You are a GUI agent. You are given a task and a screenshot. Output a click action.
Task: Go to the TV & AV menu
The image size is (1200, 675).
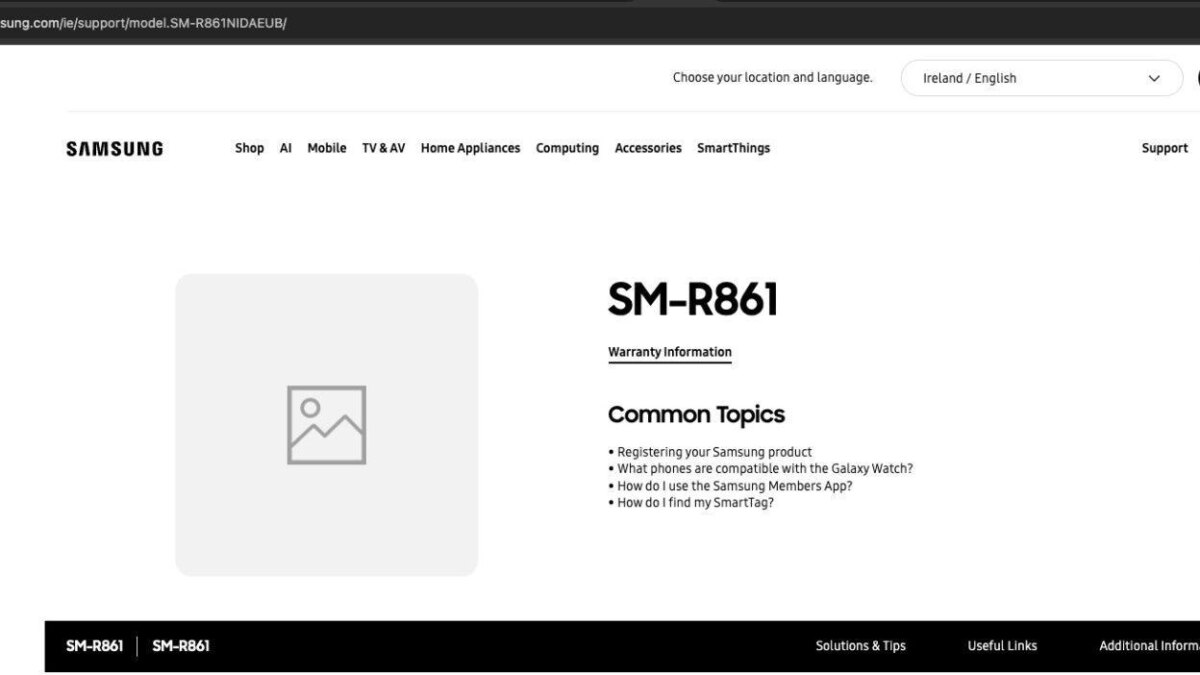click(383, 148)
